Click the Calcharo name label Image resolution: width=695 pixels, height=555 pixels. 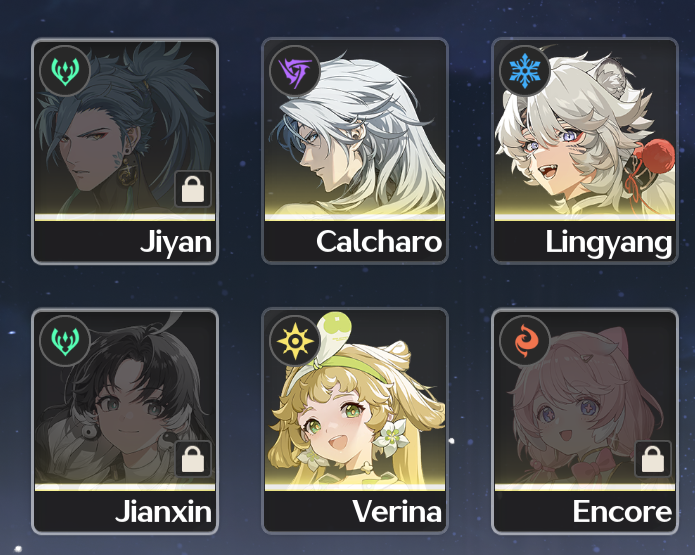(379, 242)
